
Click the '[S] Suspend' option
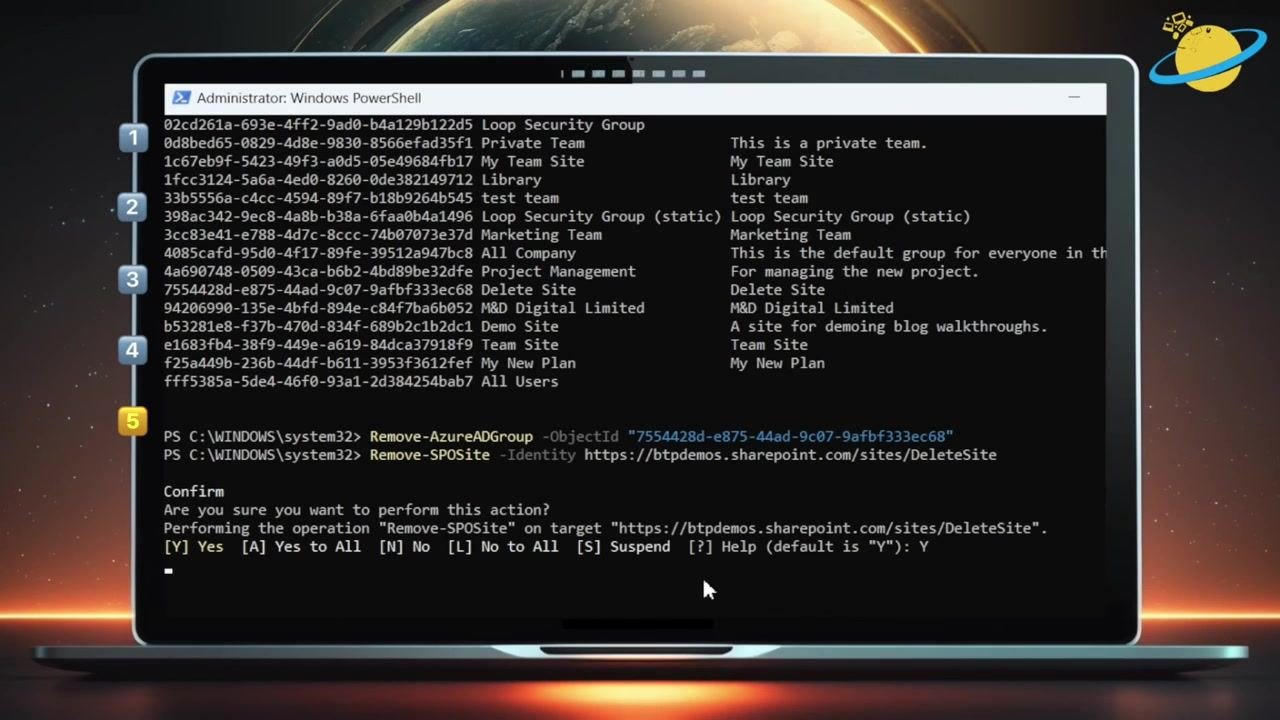coord(623,546)
